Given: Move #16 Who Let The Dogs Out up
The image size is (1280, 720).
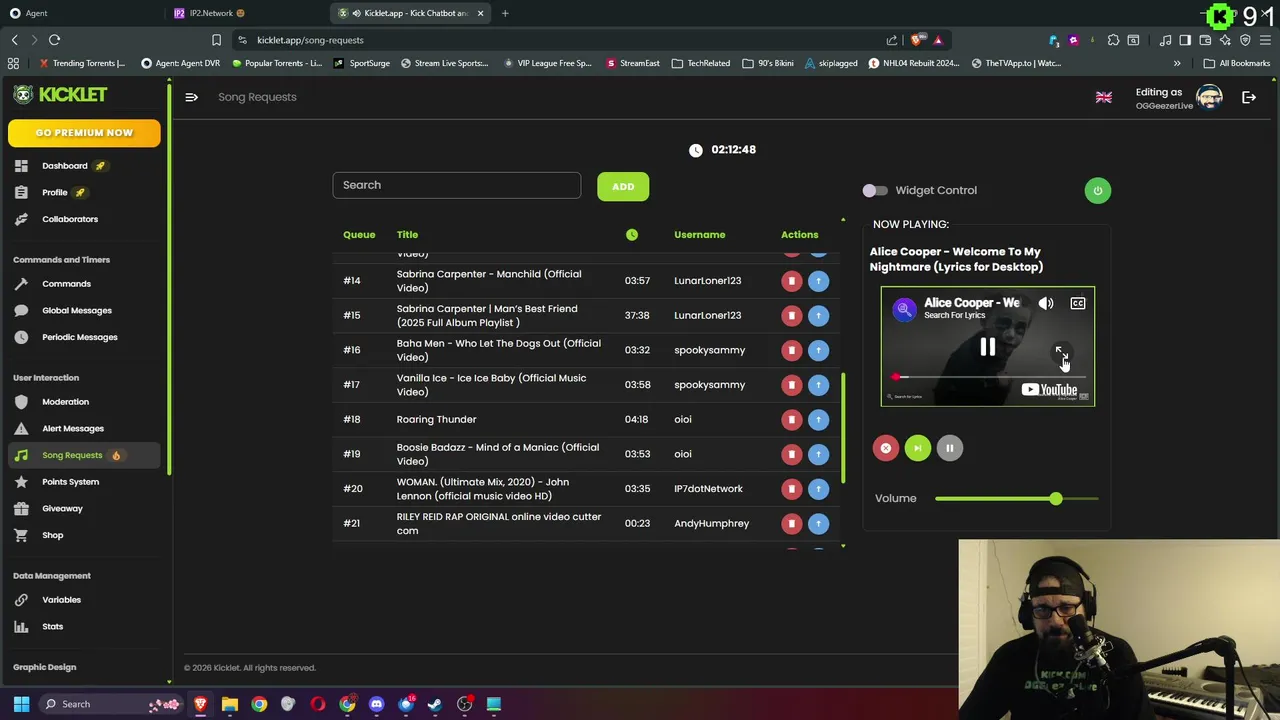Looking at the screenshot, I should pos(818,350).
